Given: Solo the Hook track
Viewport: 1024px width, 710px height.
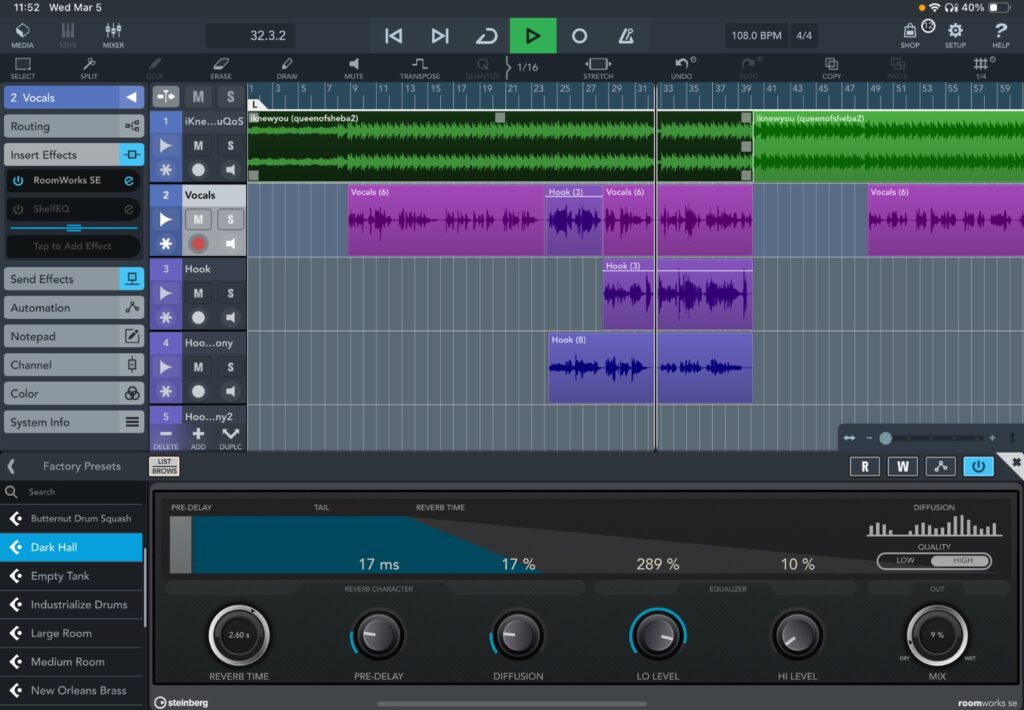Looking at the screenshot, I should (231, 293).
